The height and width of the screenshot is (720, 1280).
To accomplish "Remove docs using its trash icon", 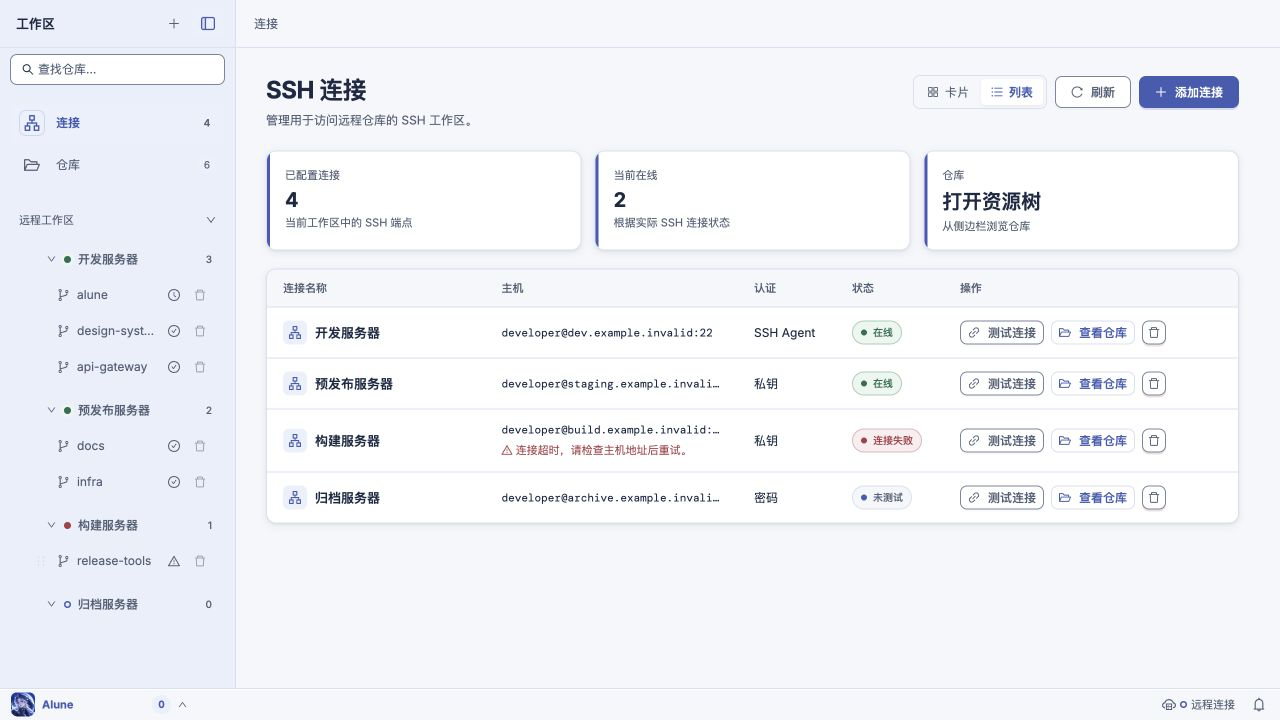I will 200,446.
